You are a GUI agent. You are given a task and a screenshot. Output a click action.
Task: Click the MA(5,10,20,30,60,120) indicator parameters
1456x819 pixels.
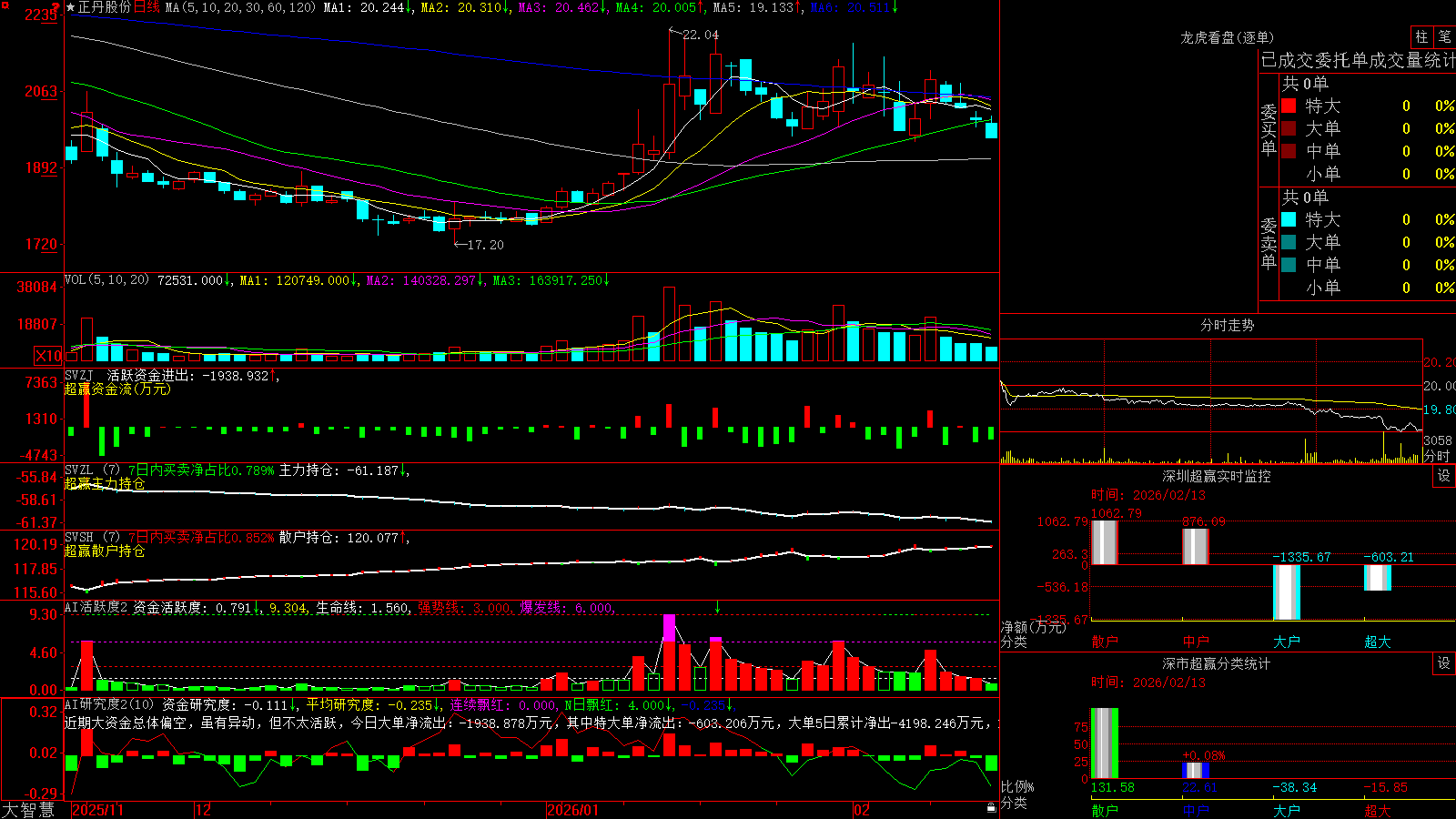click(x=241, y=7)
